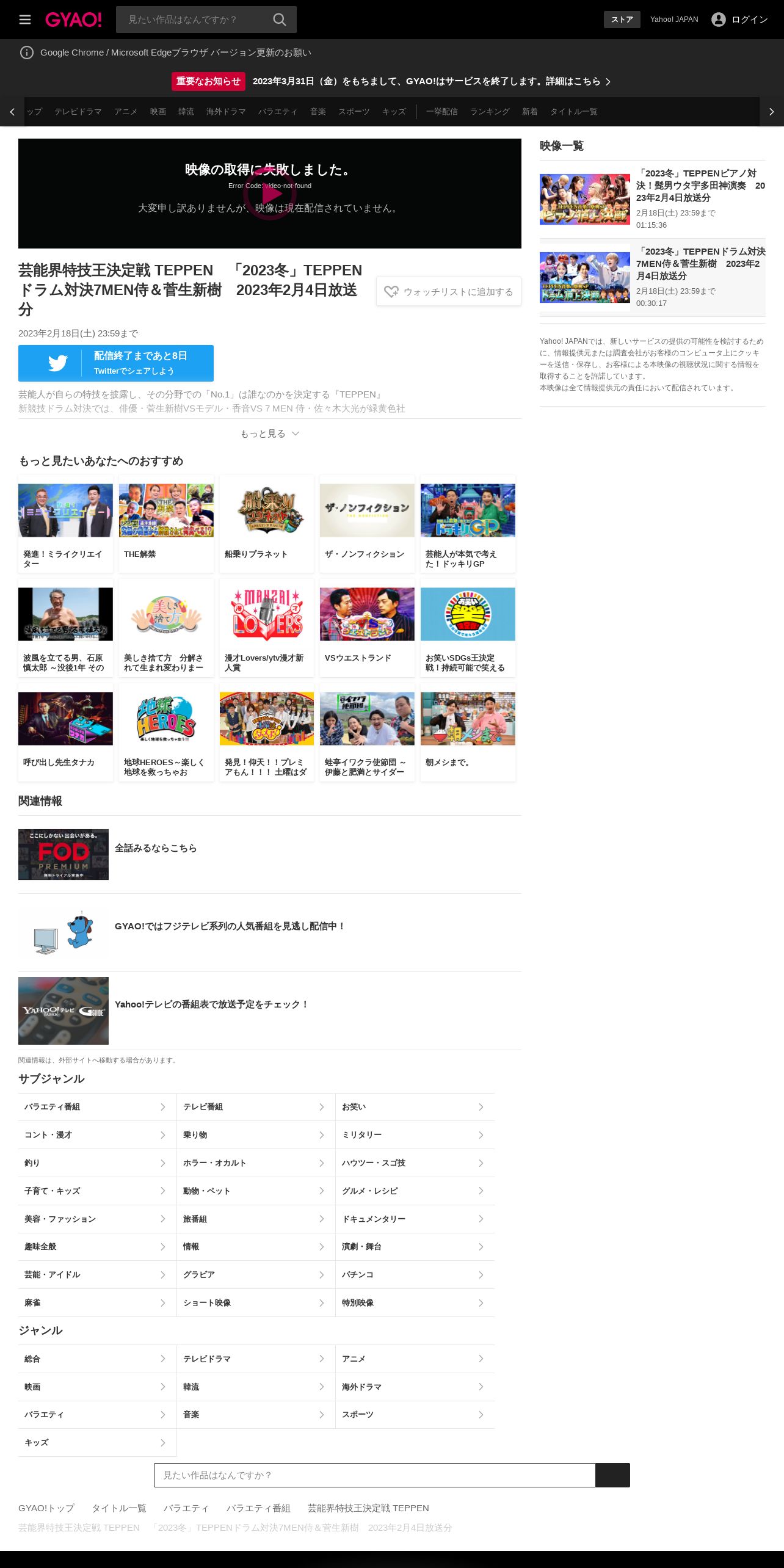Open 蛙亭イワクラ使節団 thumbnail

click(367, 719)
